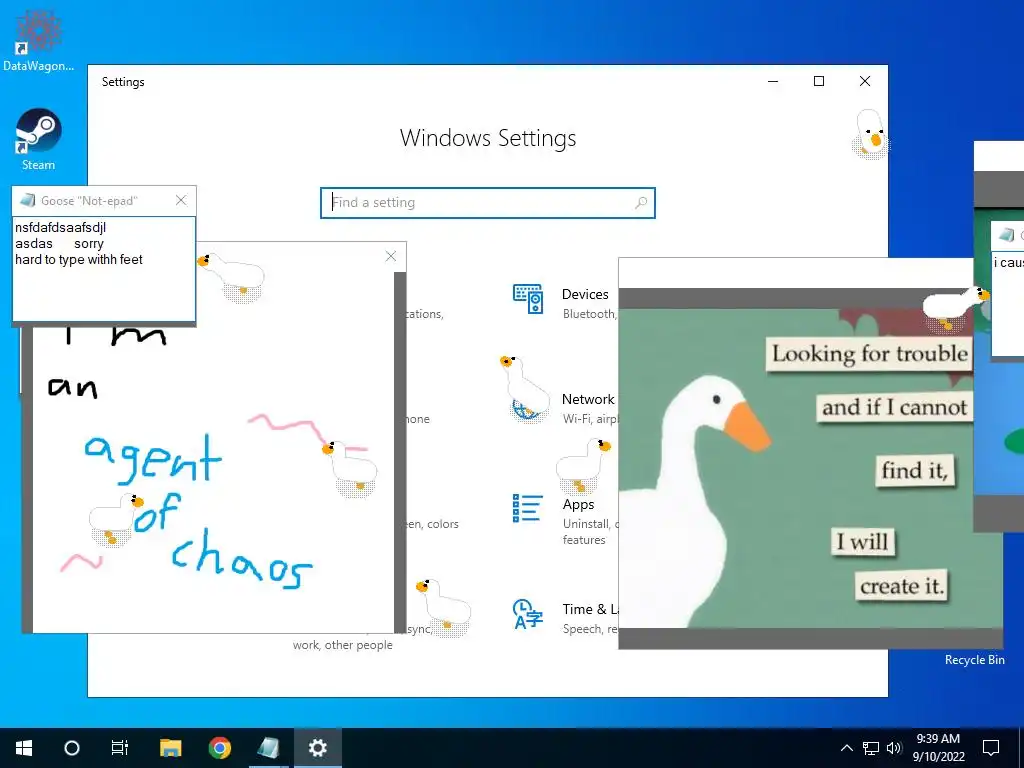The width and height of the screenshot is (1024, 768).
Task: Maximize the Settings window
Action: 819,81
